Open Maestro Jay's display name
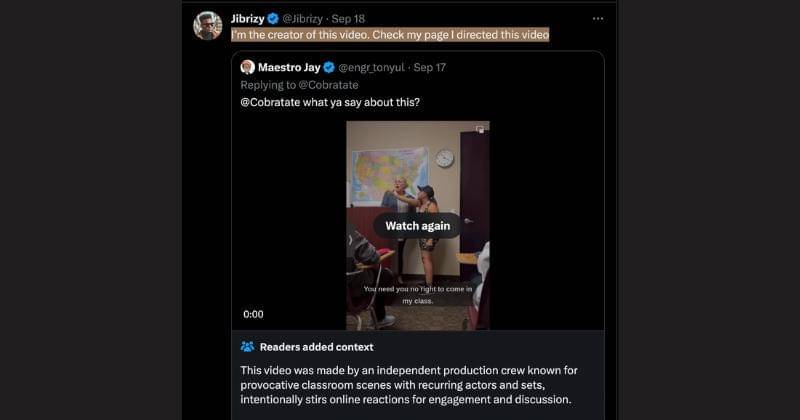The width and height of the screenshot is (800, 420). tap(287, 67)
